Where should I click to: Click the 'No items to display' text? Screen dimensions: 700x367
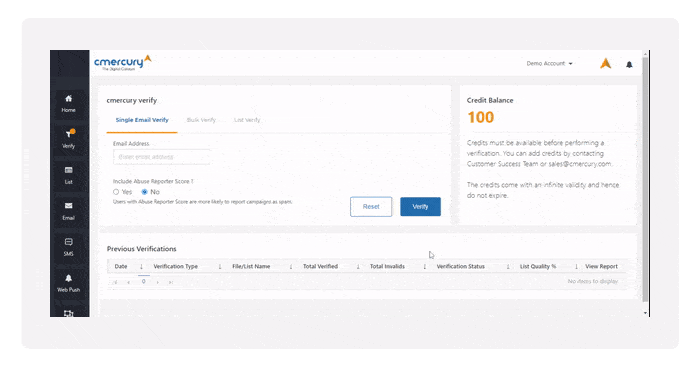592,281
